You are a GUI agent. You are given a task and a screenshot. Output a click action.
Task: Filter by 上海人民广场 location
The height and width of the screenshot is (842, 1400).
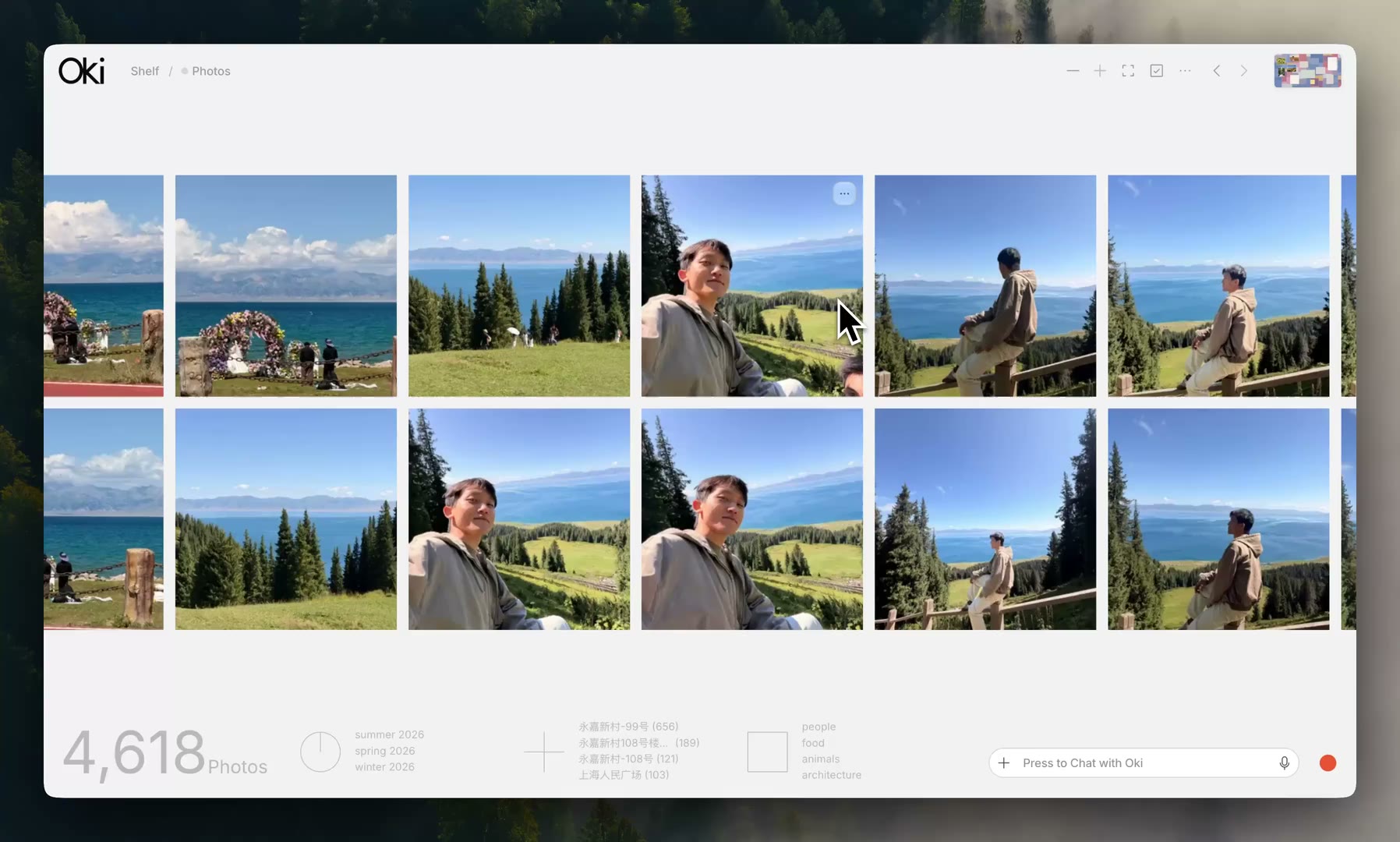624,775
